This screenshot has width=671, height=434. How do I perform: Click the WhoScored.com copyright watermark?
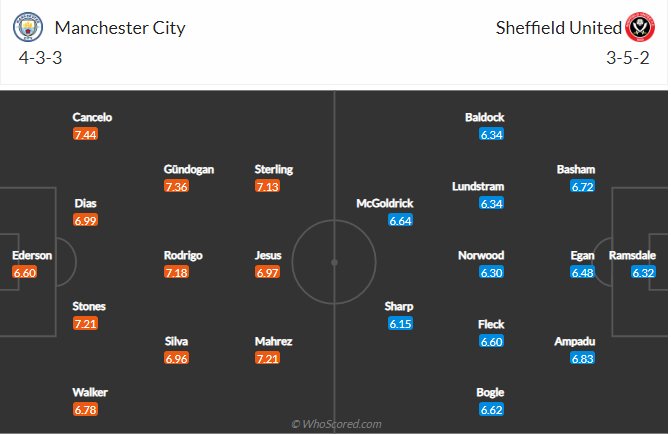336,424
